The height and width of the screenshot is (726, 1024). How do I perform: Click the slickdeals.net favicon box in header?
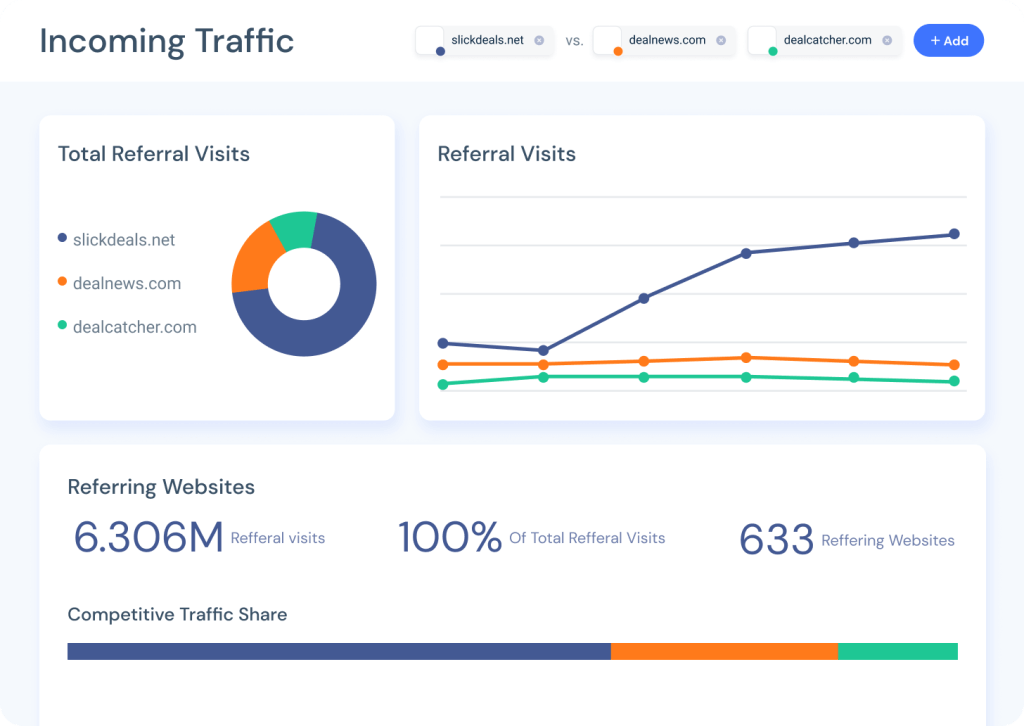point(430,40)
